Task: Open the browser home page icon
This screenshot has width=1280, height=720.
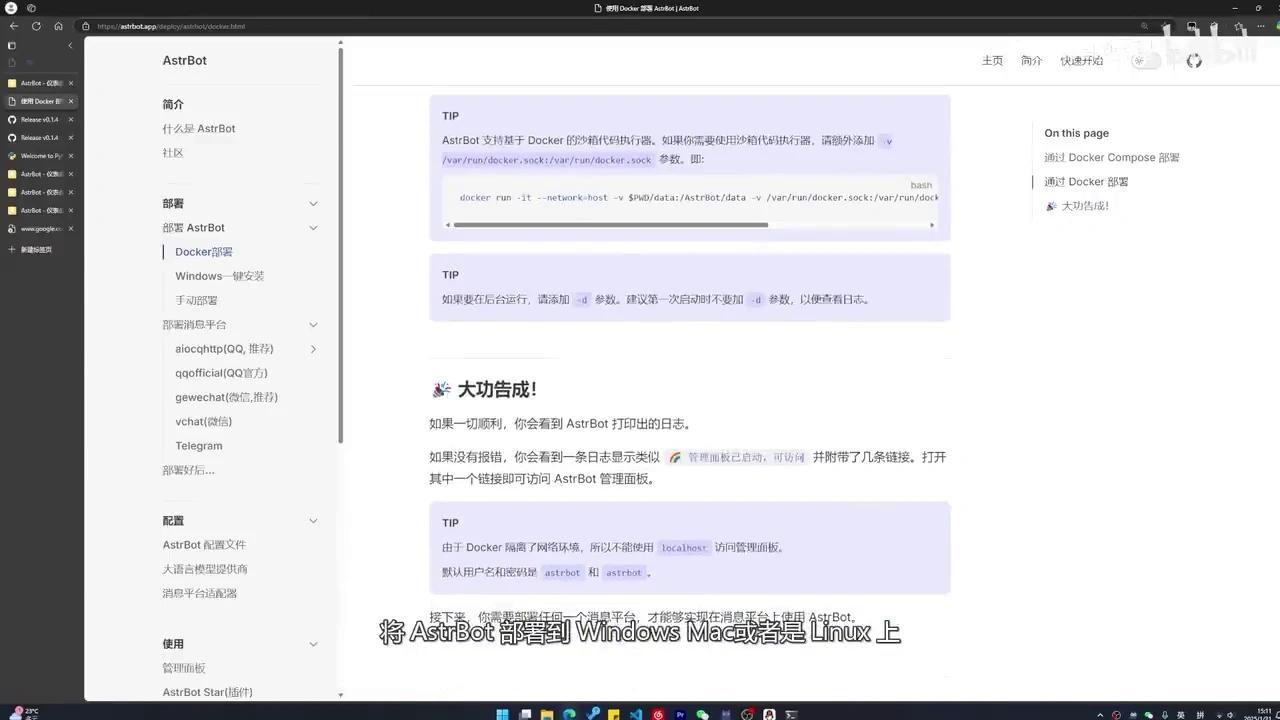Action: coord(58,26)
